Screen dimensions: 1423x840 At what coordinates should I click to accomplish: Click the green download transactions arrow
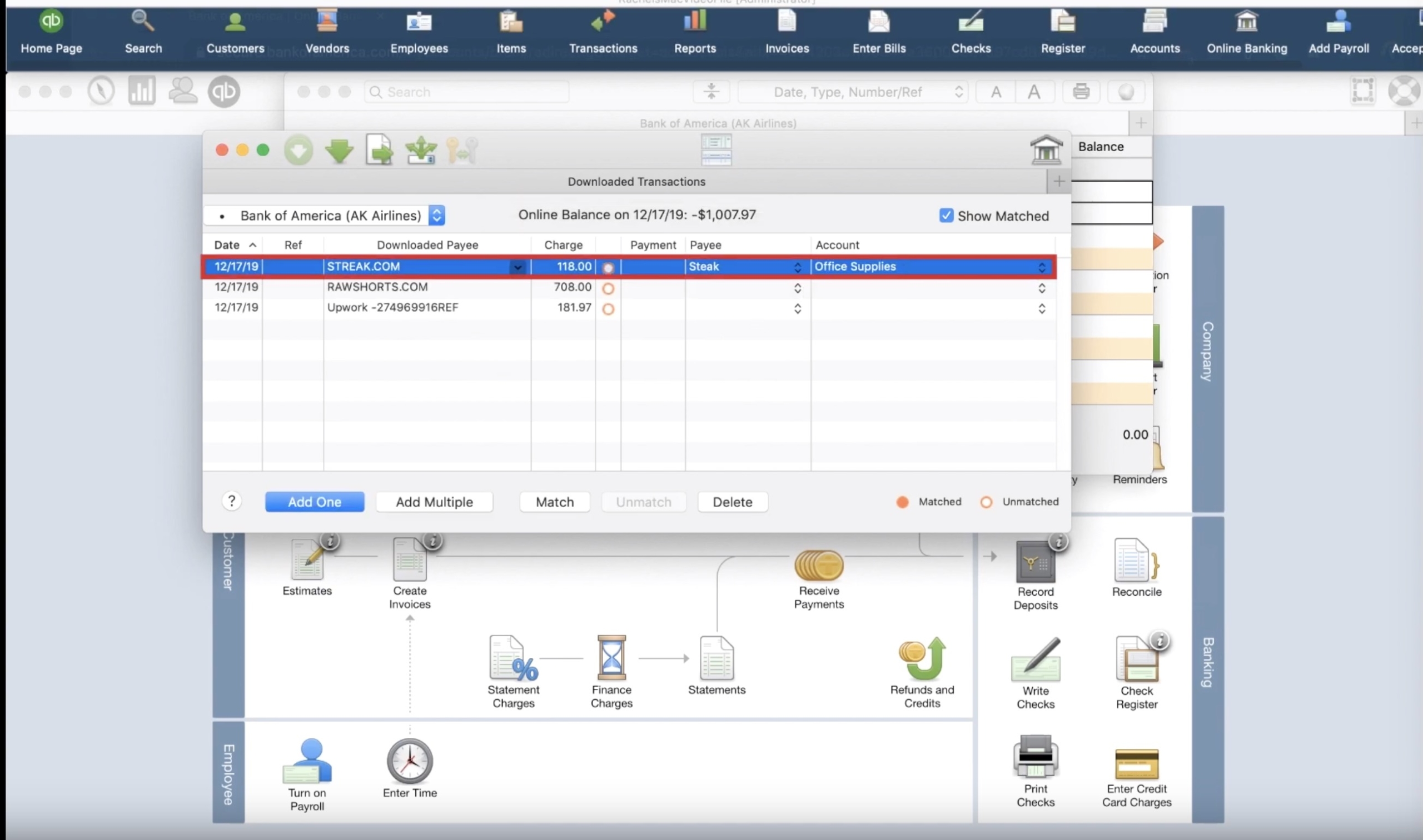(339, 151)
